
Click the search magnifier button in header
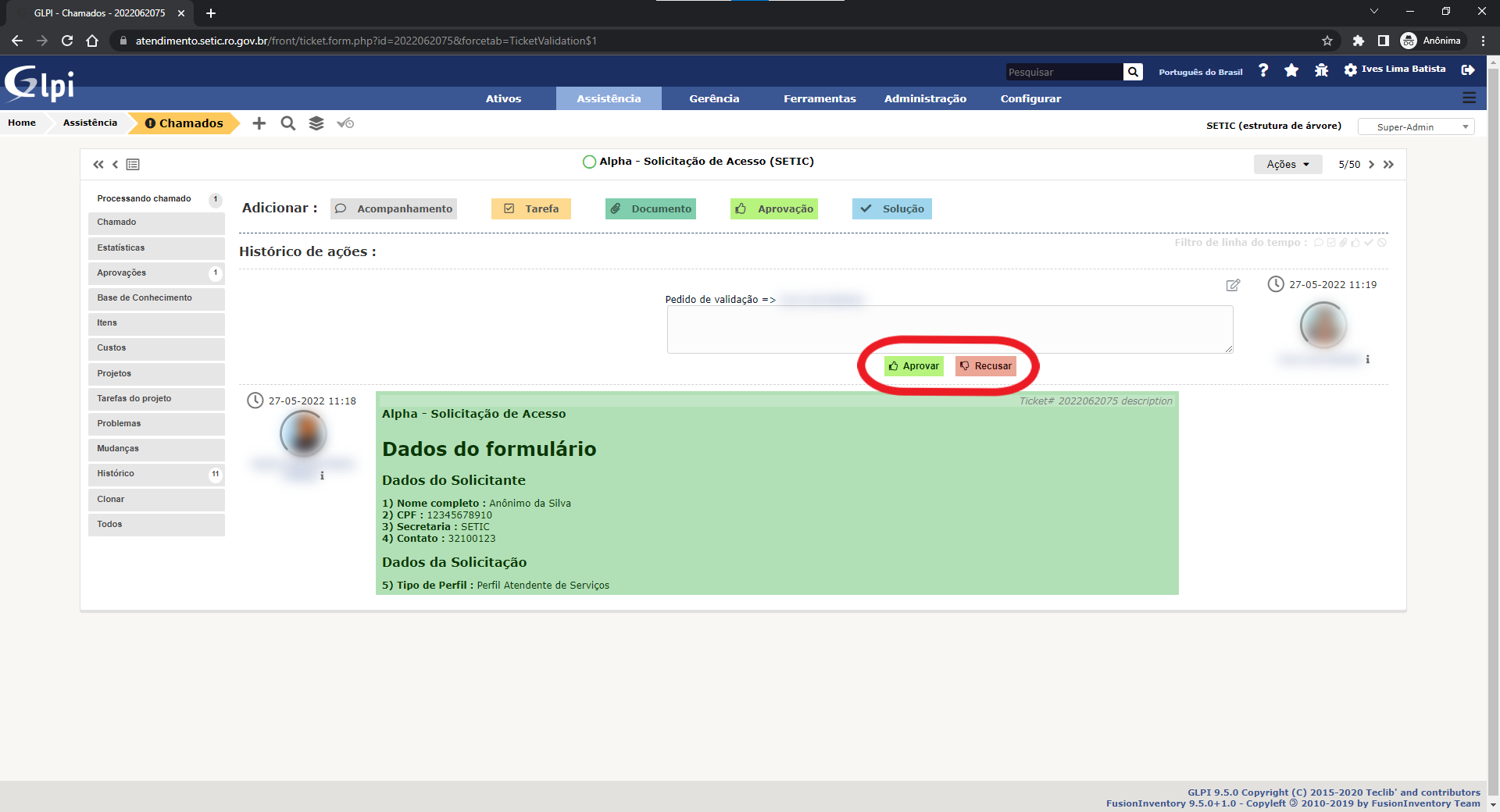coord(1133,72)
